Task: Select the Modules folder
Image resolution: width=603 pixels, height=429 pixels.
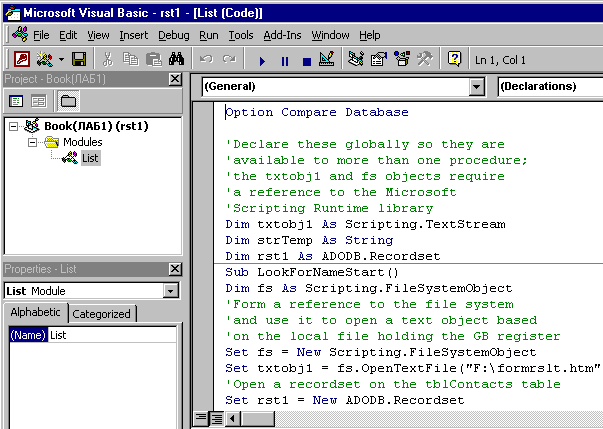Action: [83, 142]
